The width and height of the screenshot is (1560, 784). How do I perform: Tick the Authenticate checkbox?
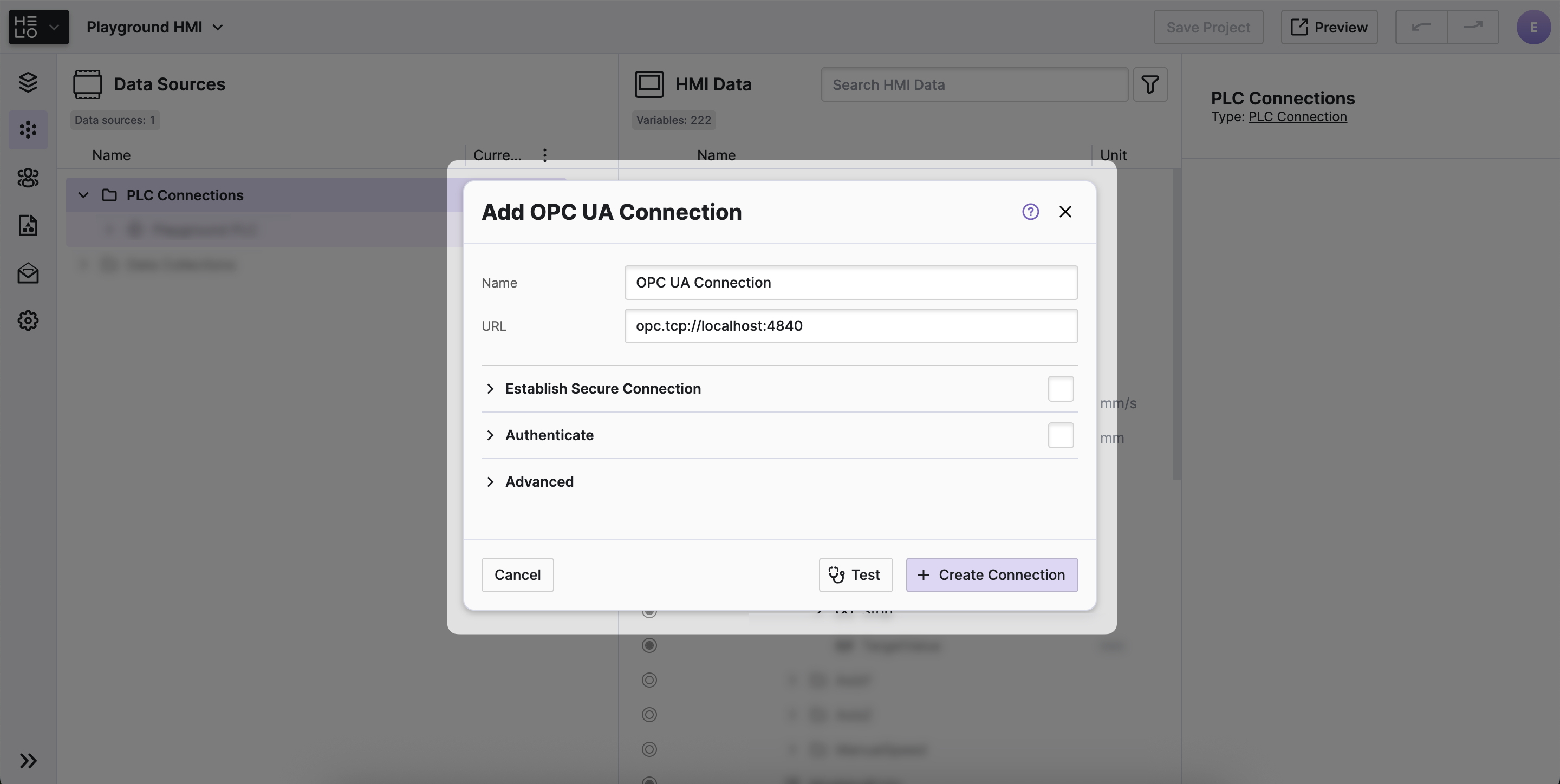tap(1061, 435)
